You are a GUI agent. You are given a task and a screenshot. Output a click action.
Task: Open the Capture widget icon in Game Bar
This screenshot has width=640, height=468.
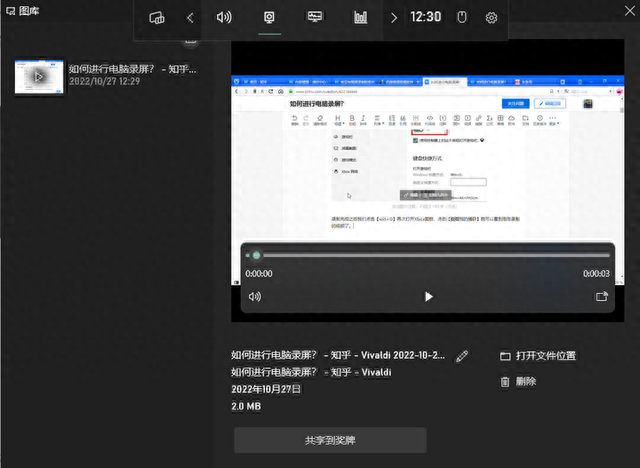pyautogui.click(x=269, y=17)
